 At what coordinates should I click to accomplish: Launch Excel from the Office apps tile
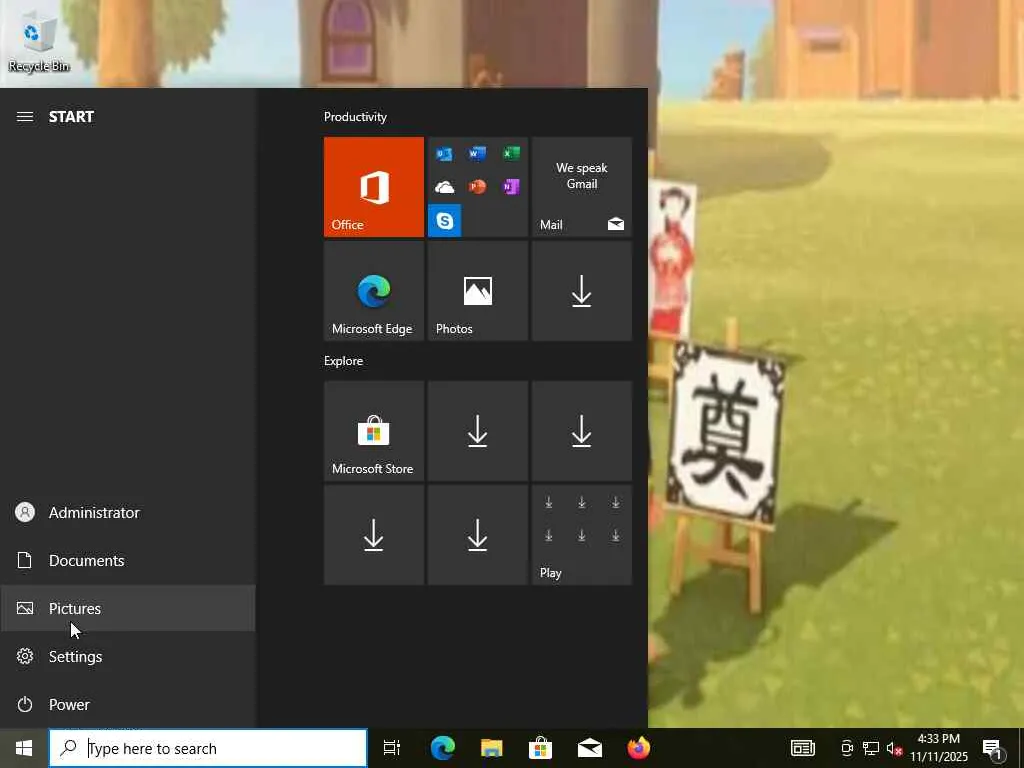click(x=511, y=154)
